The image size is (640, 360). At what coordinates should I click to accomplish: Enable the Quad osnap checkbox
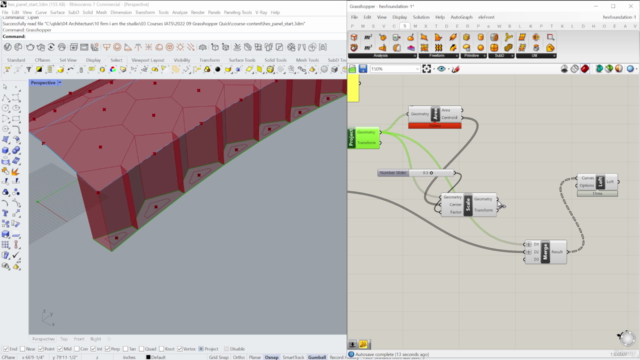[x=141, y=349]
